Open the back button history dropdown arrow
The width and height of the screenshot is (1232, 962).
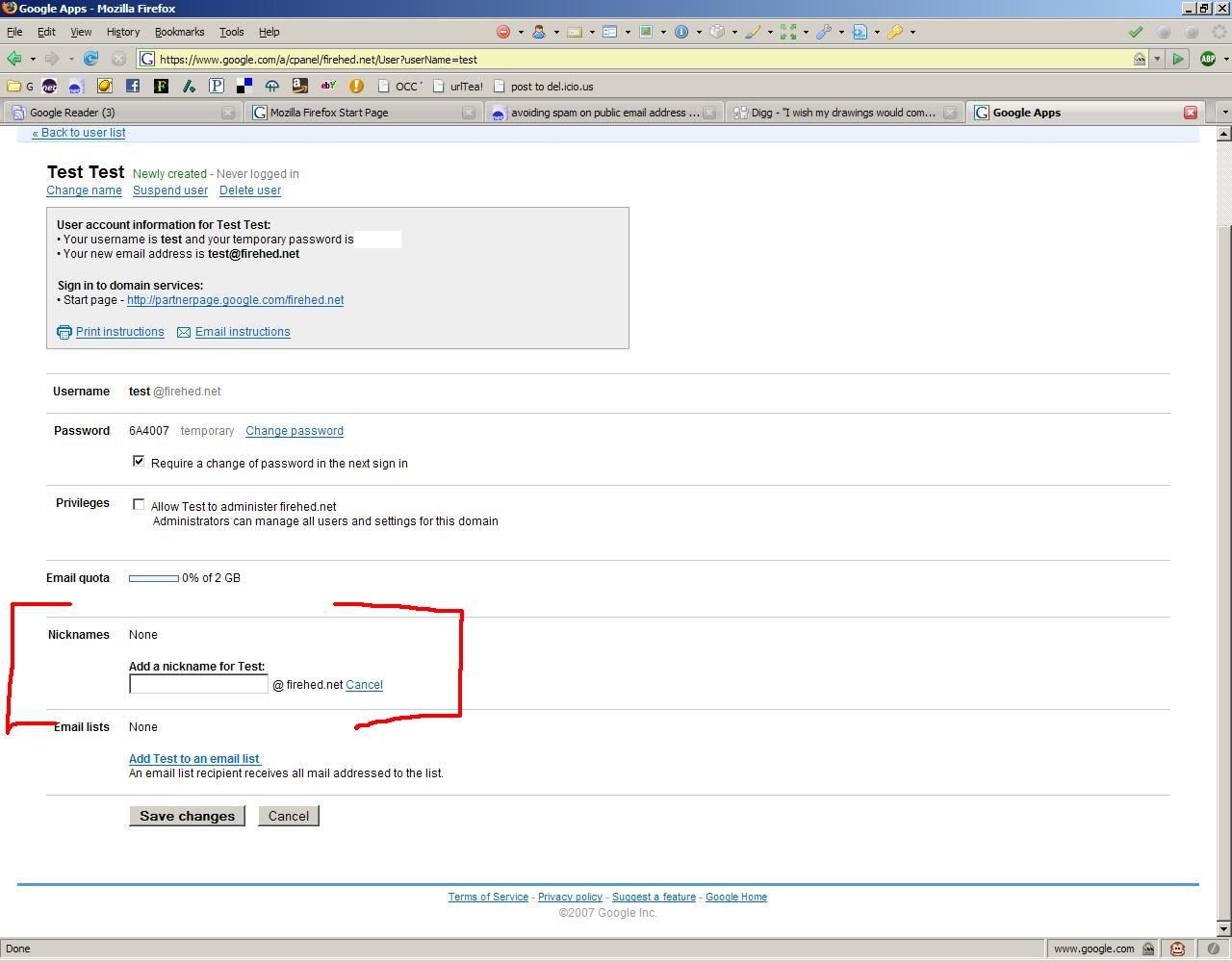(x=33, y=59)
